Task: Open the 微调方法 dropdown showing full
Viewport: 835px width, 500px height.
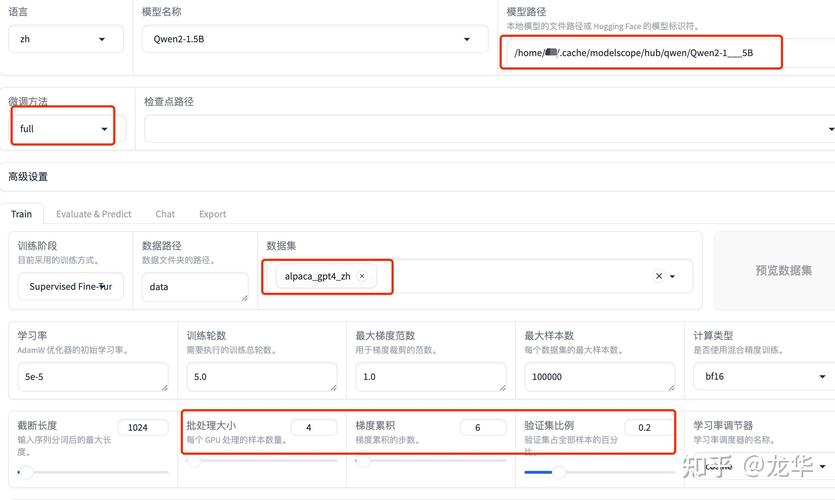Action: pos(67,128)
